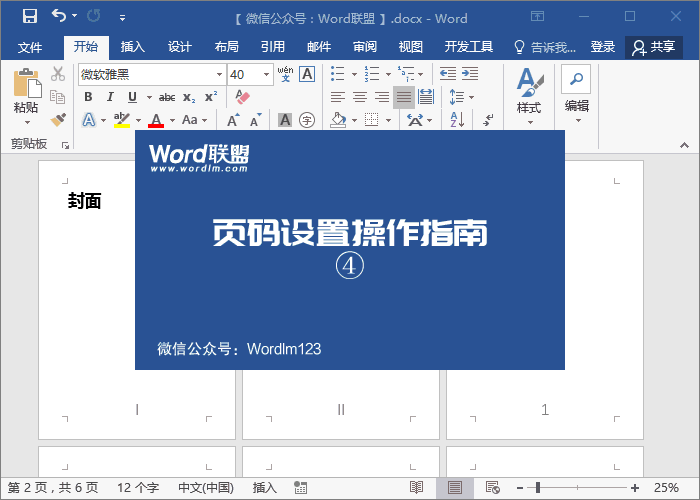The width and height of the screenshot is (700, 500).
Task: Click the 登录 sign-in link
Action: 602,47
